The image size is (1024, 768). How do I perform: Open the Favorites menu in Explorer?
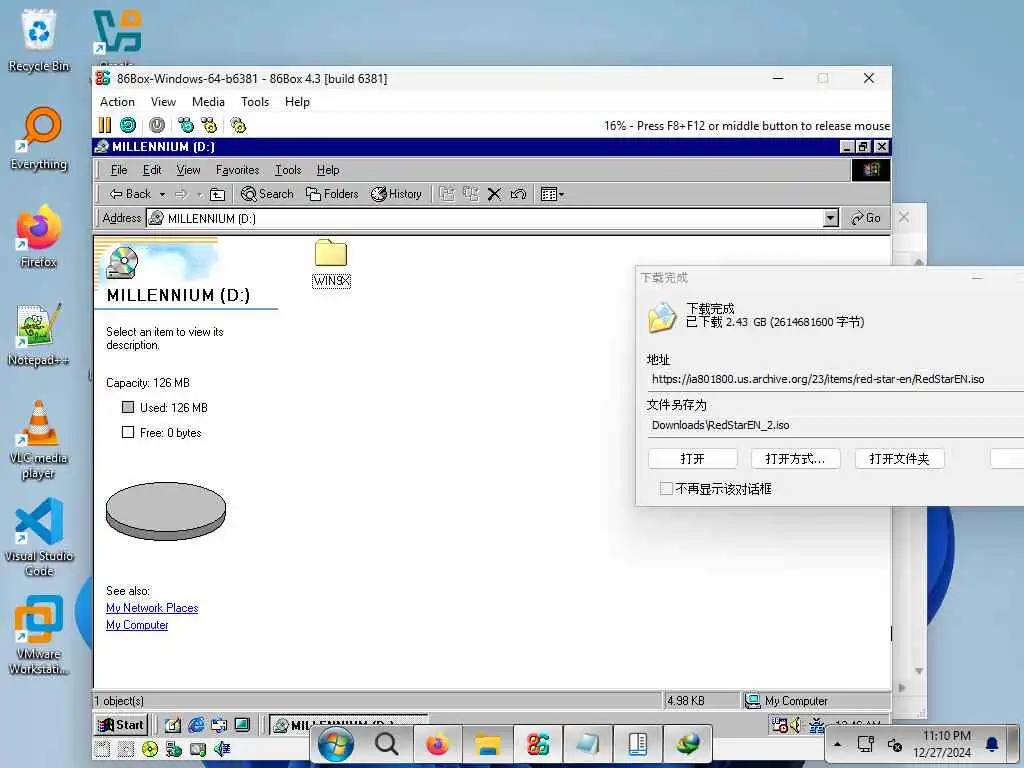[x=237, y=170]
